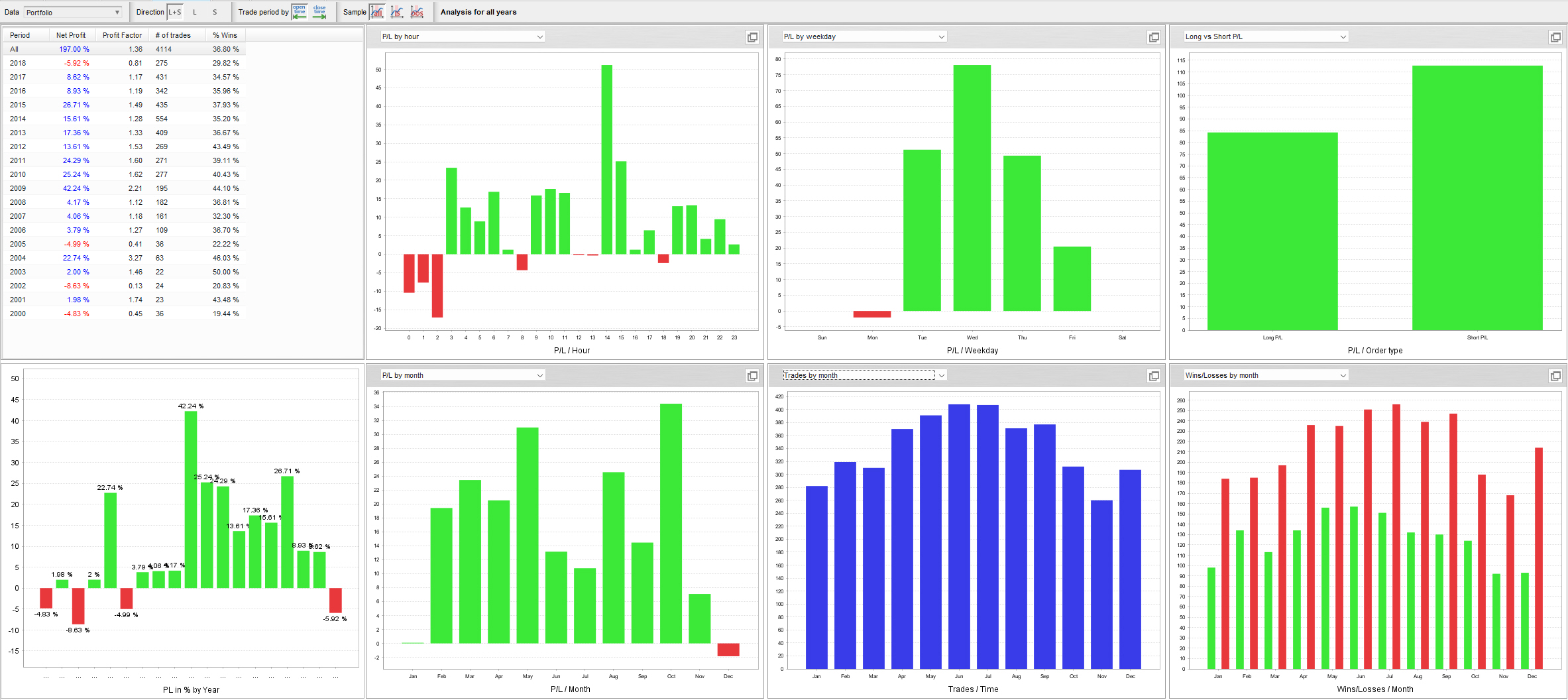Click the 197.00 % net profit cell
Screen dimensions: 1568x700
[74, 49]
